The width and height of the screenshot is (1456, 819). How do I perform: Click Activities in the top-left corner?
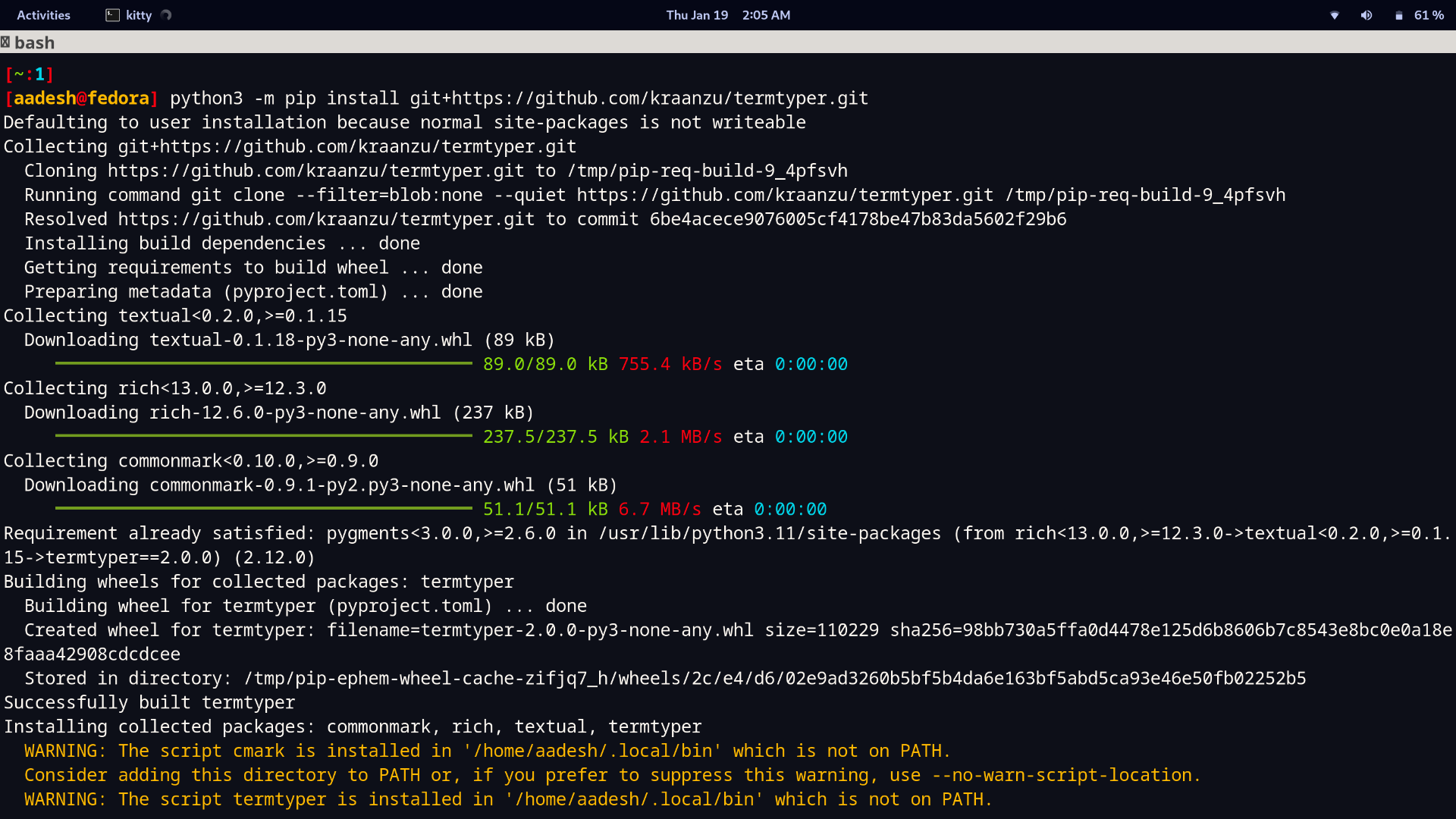43,14
